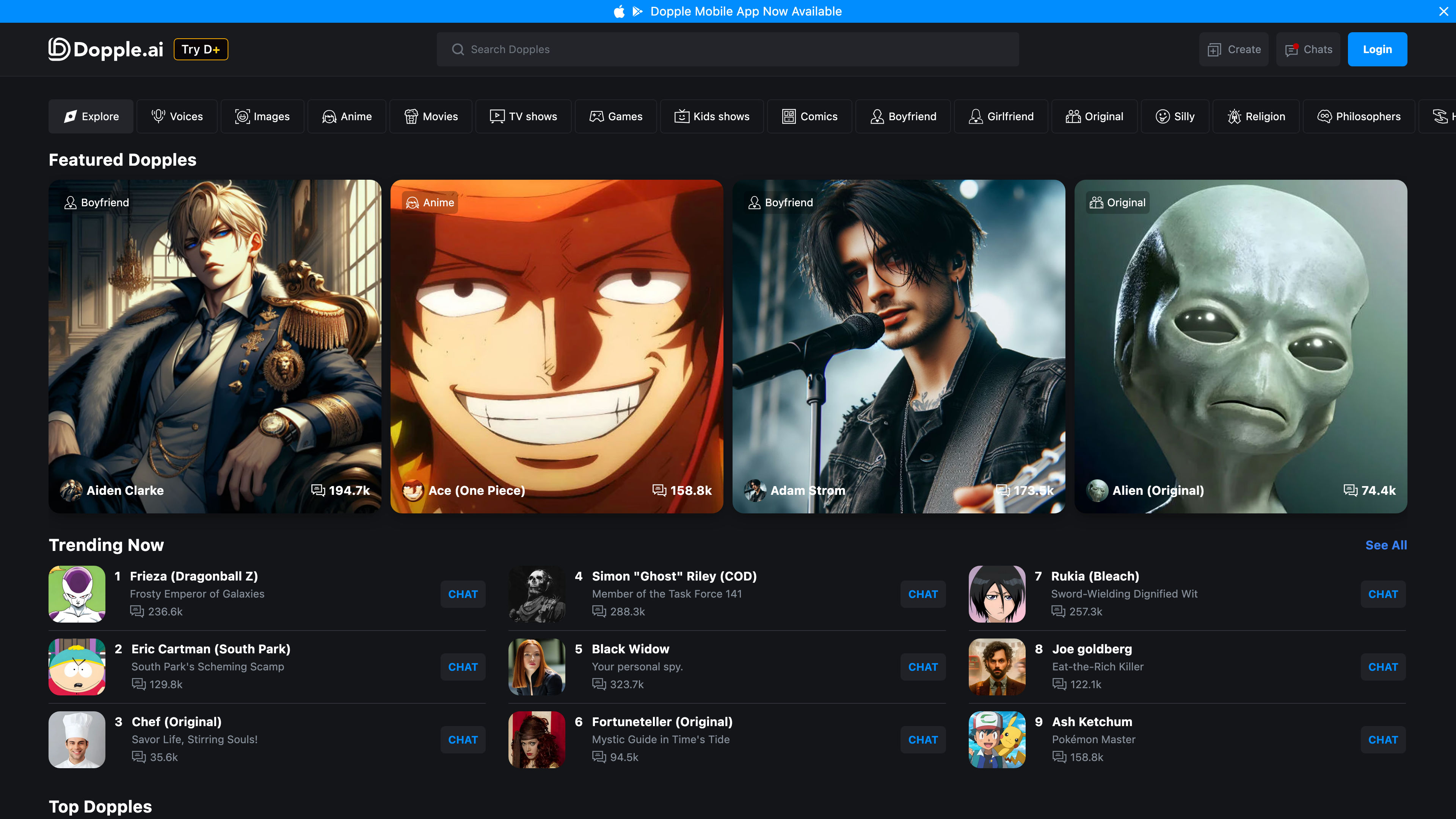The width and height of the screenshot is (1456, 819).
Task: Click 'Frosty Emperor of Galaxies' subtitle
Action: [197, 594]
